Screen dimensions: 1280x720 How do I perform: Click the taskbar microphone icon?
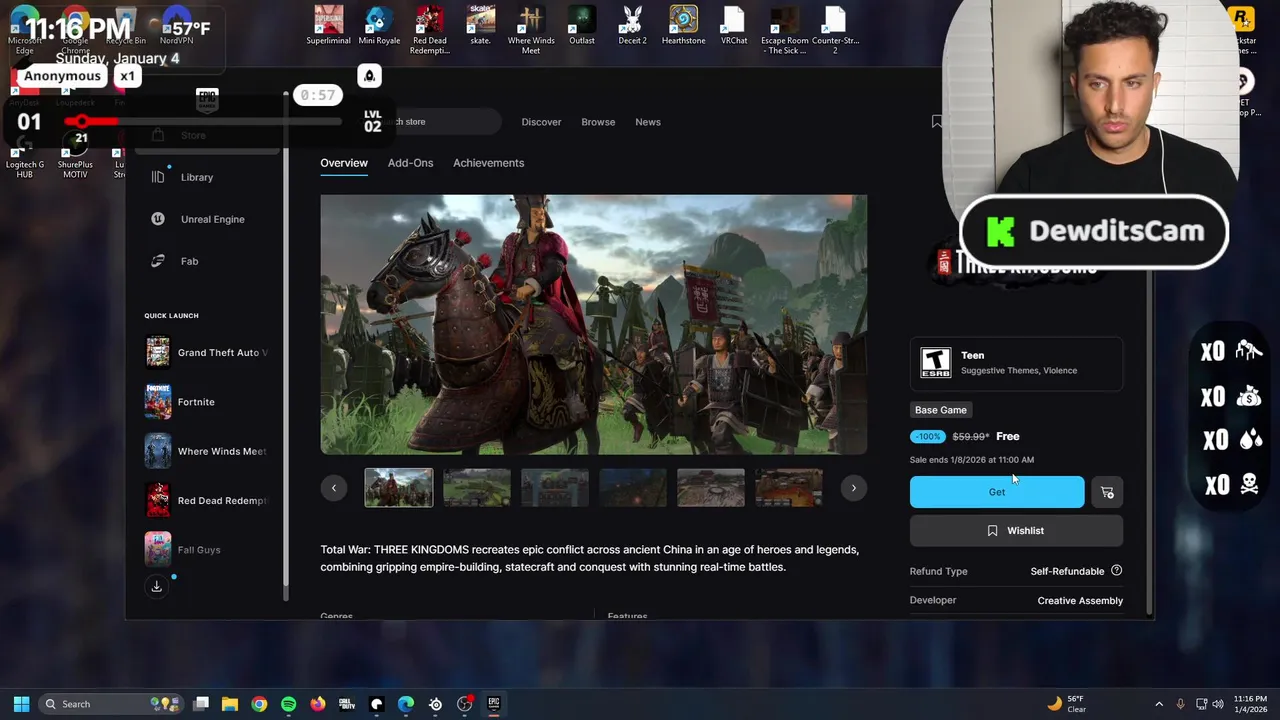pos(1180,704)
